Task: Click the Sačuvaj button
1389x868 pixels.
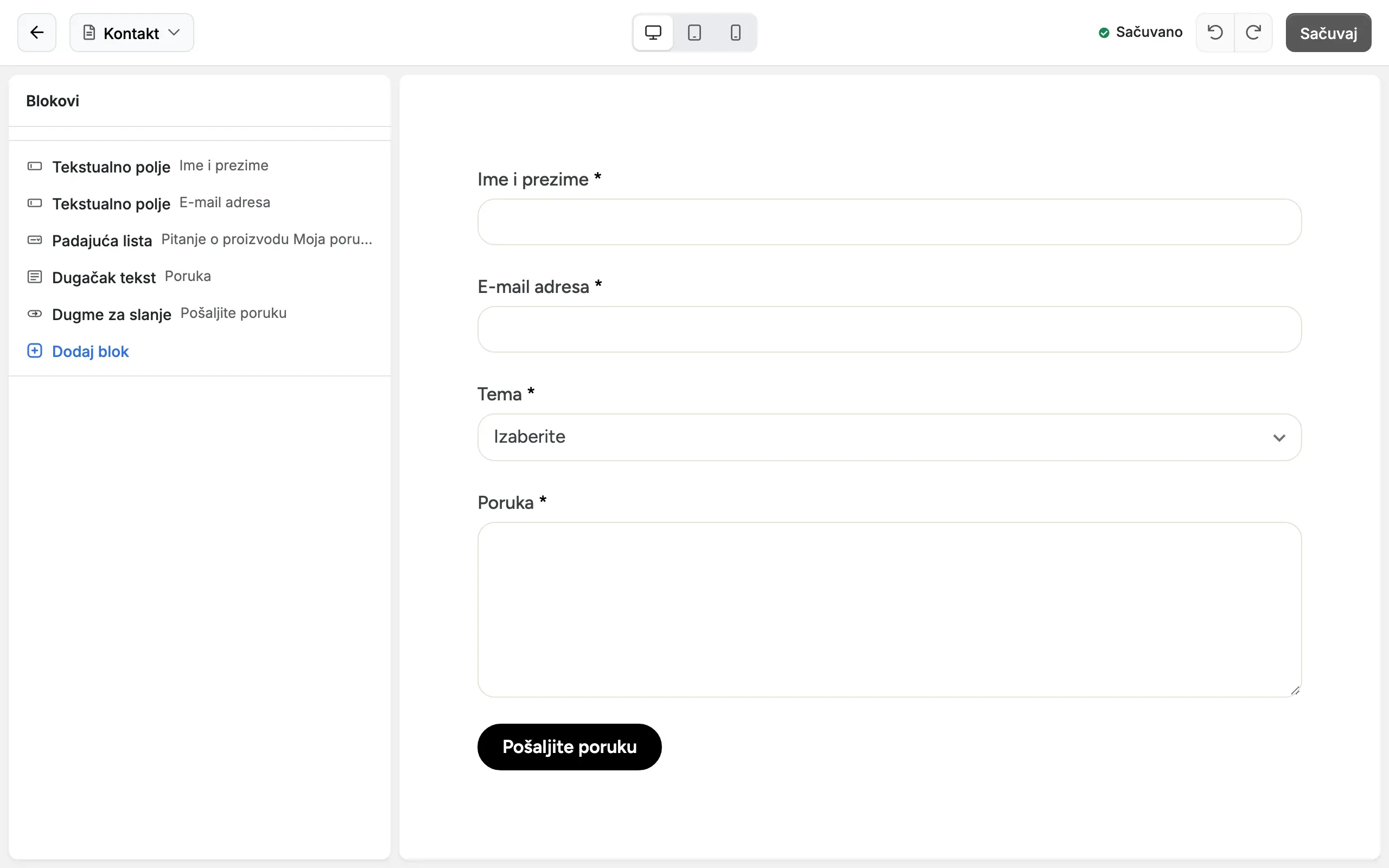Action: [x=1328, y=33]
